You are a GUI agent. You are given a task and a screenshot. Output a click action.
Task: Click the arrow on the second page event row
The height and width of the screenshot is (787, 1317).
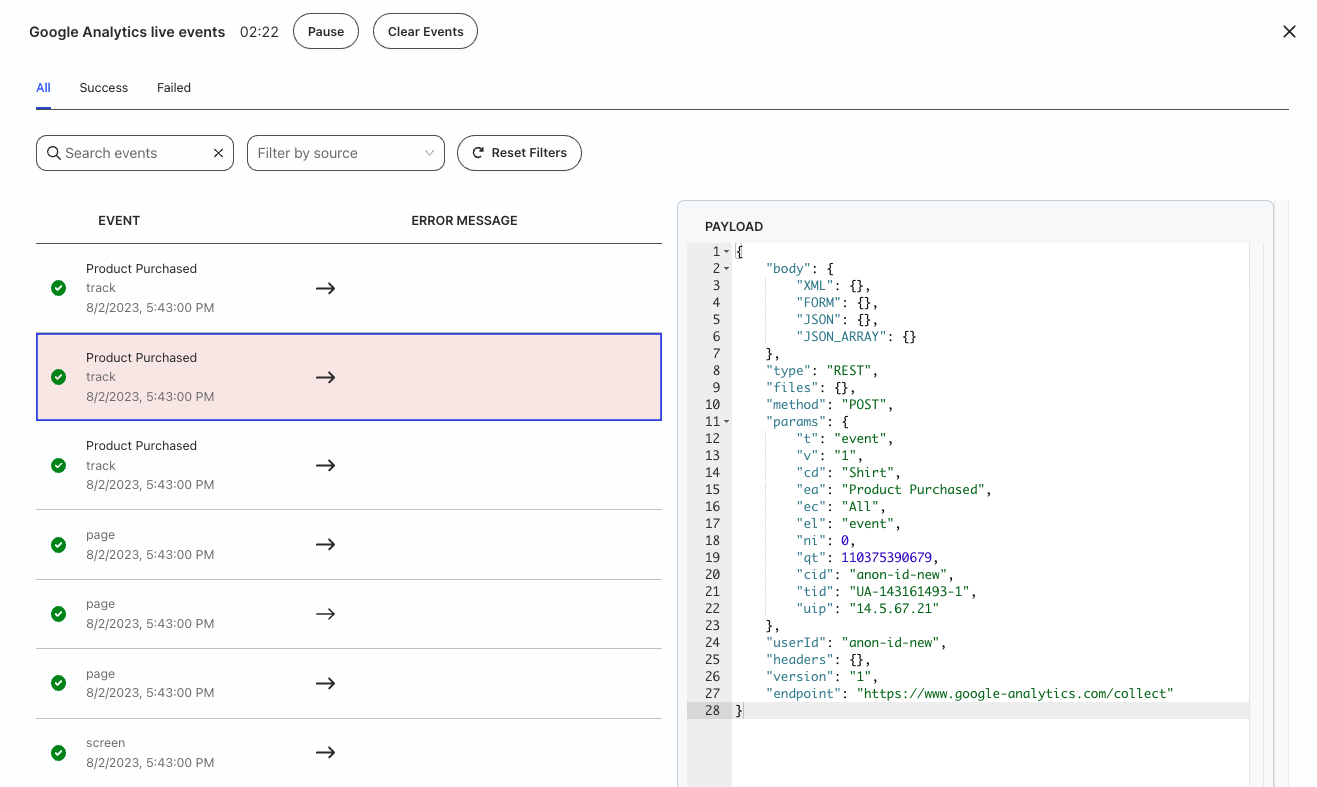[x=325, y=614]
